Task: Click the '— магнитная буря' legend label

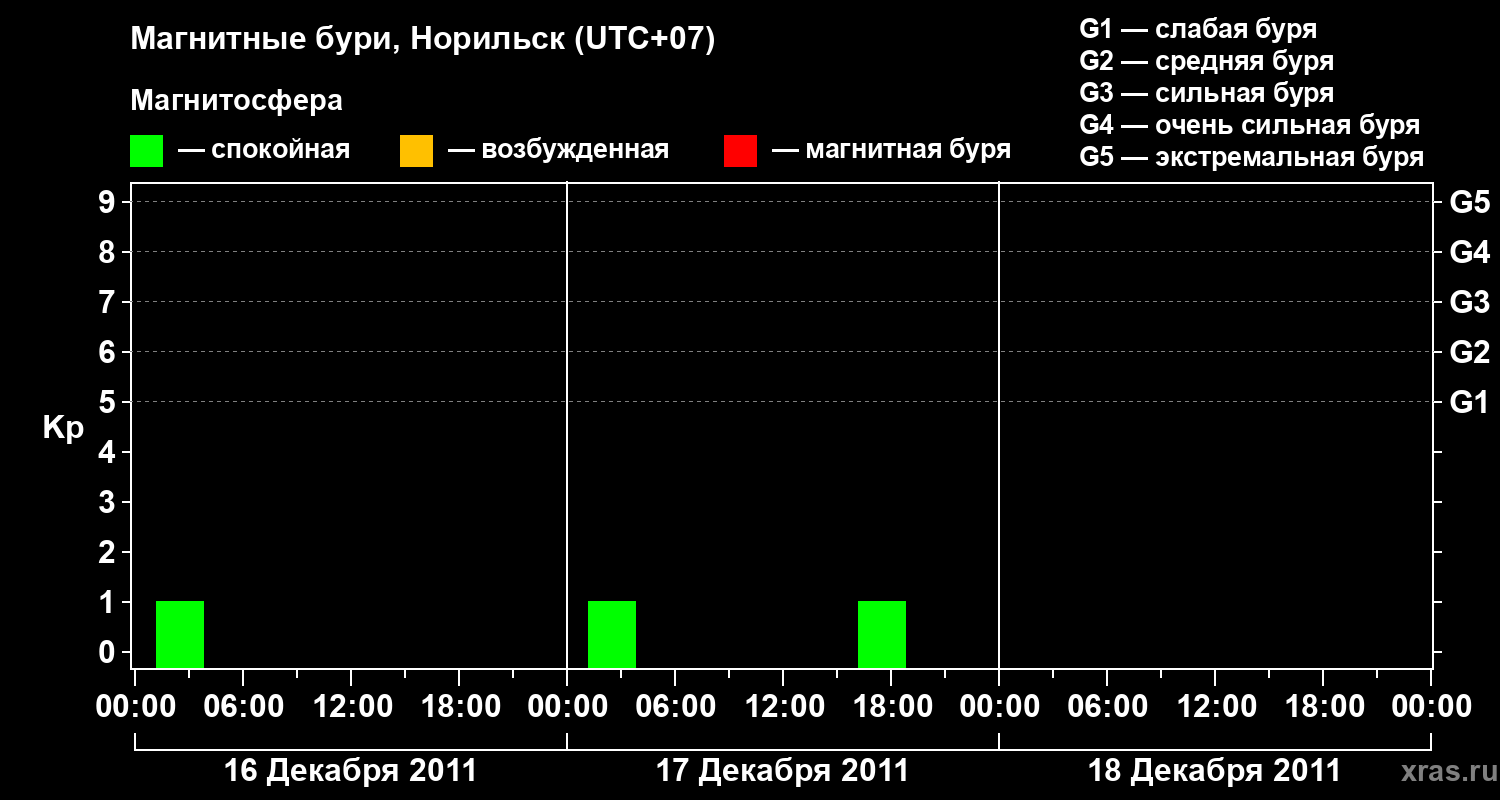Action: [x=892, y=150]
